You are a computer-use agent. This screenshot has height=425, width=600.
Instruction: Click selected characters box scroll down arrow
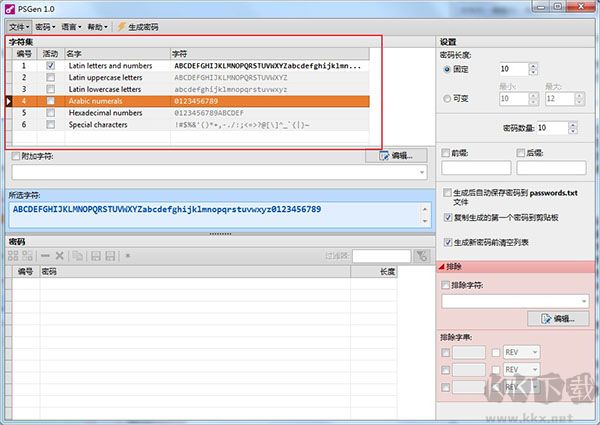click(x=425, y=221)
